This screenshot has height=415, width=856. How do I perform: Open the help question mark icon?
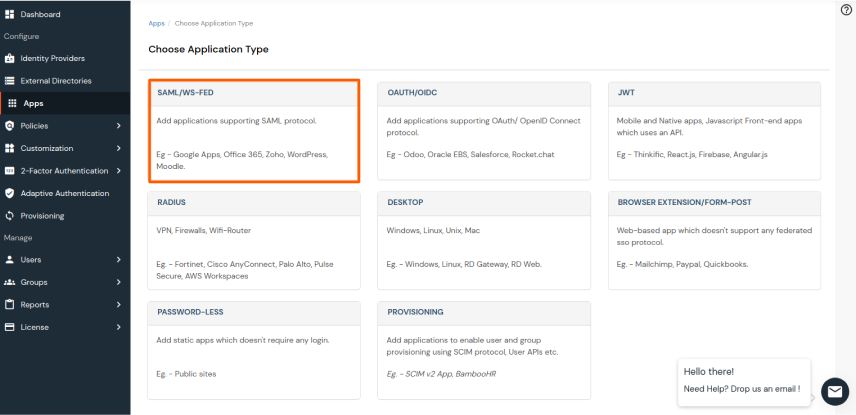[x=846, y=10]
